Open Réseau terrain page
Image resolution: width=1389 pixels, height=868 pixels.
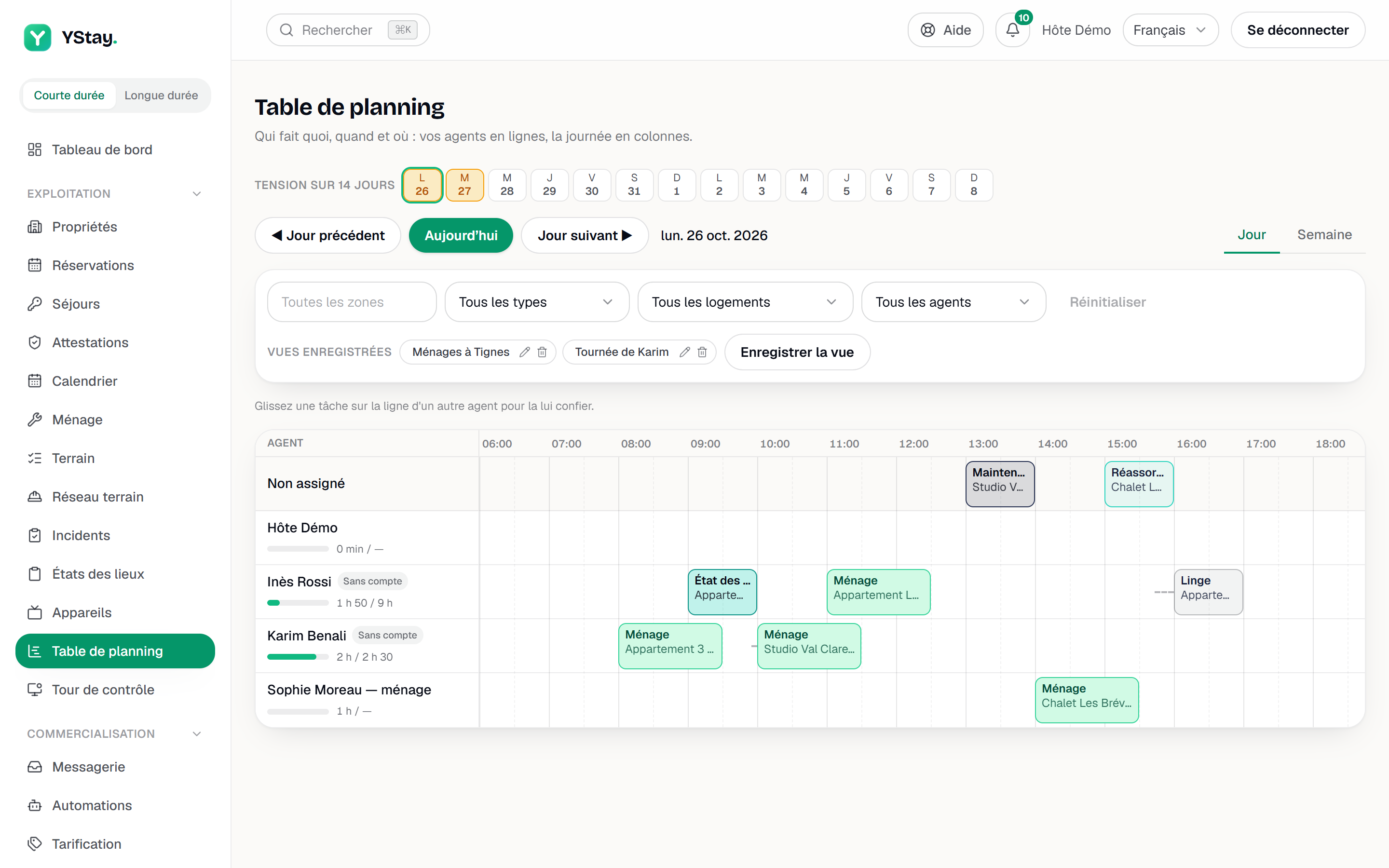(115, 497)
